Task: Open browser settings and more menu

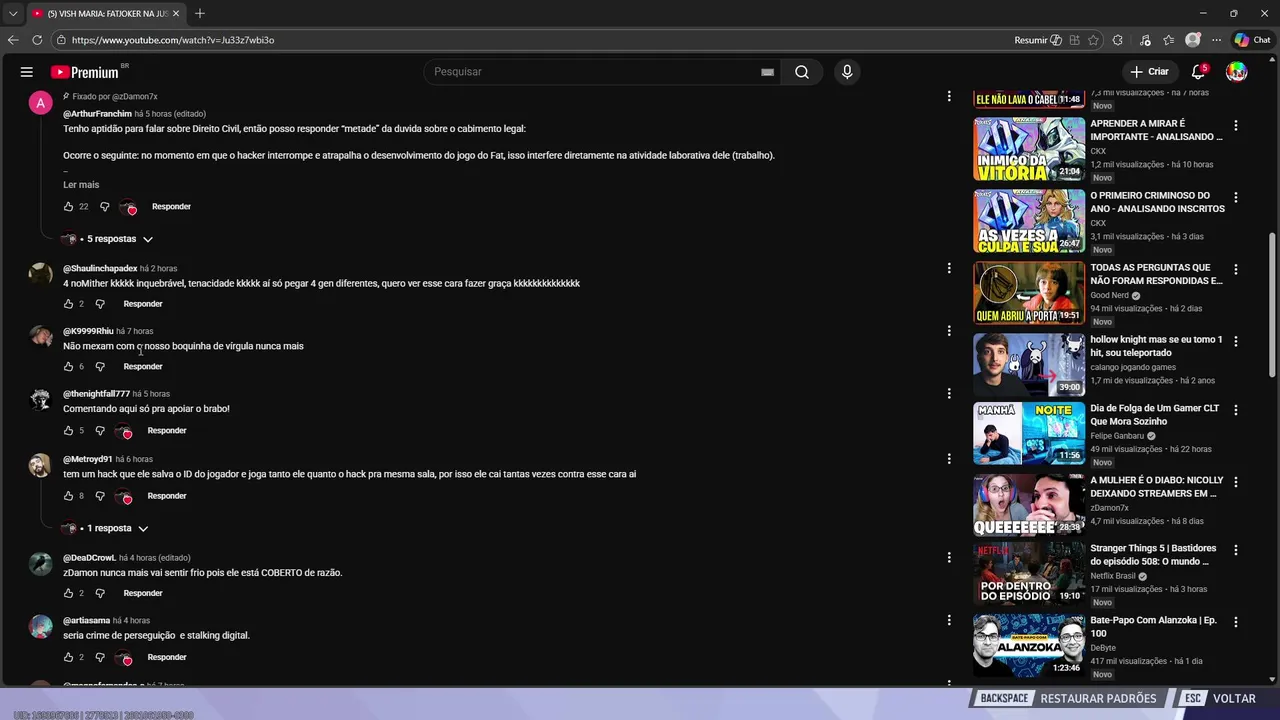Action: pos(1216,40)
